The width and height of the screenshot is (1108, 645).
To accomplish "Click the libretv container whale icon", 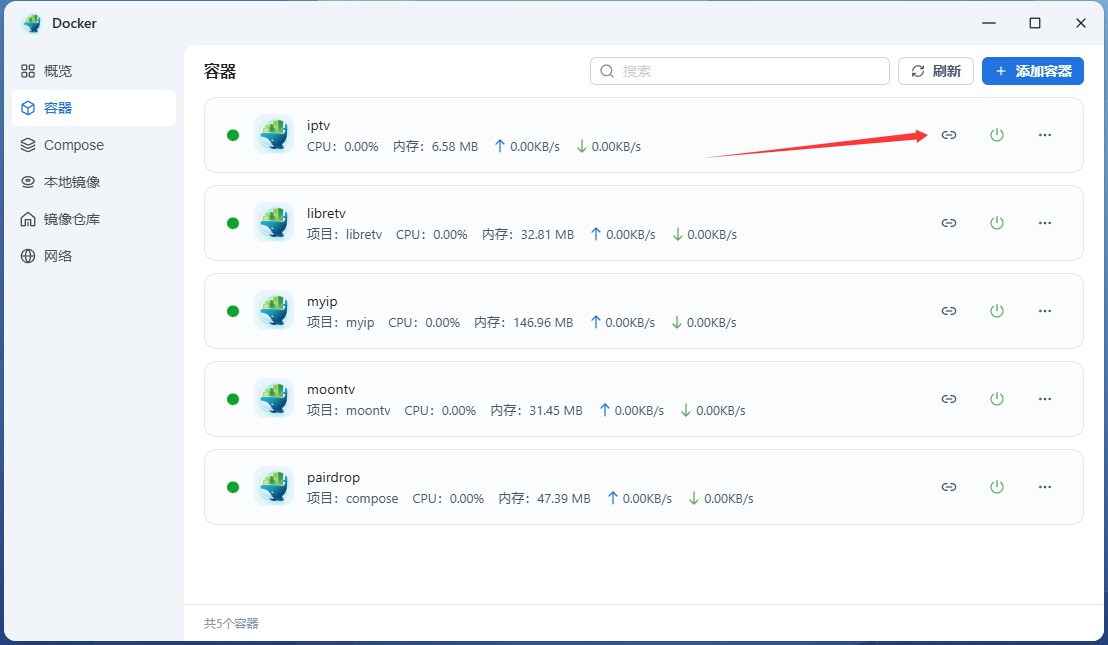I will [x=274, y=223].
